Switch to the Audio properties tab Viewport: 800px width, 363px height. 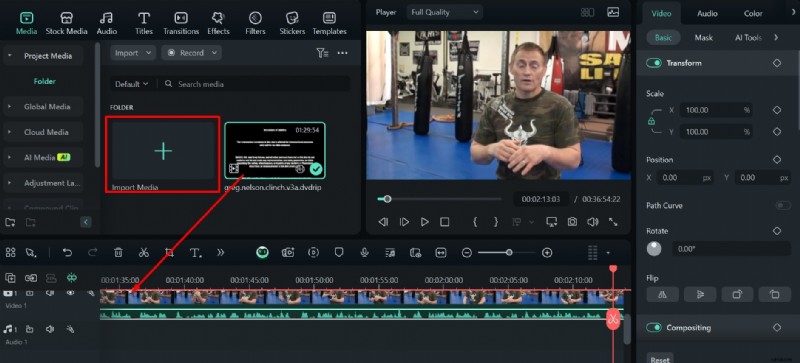tap(707, 14)
